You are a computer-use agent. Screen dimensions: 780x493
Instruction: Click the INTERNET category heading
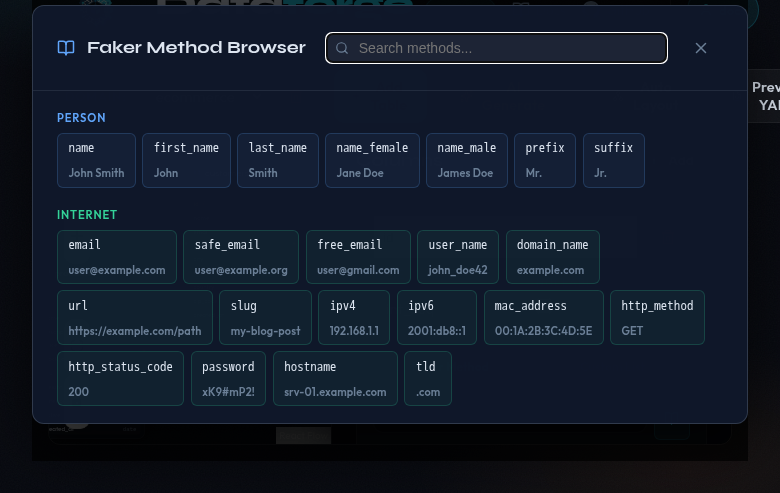tap(87, 215)
